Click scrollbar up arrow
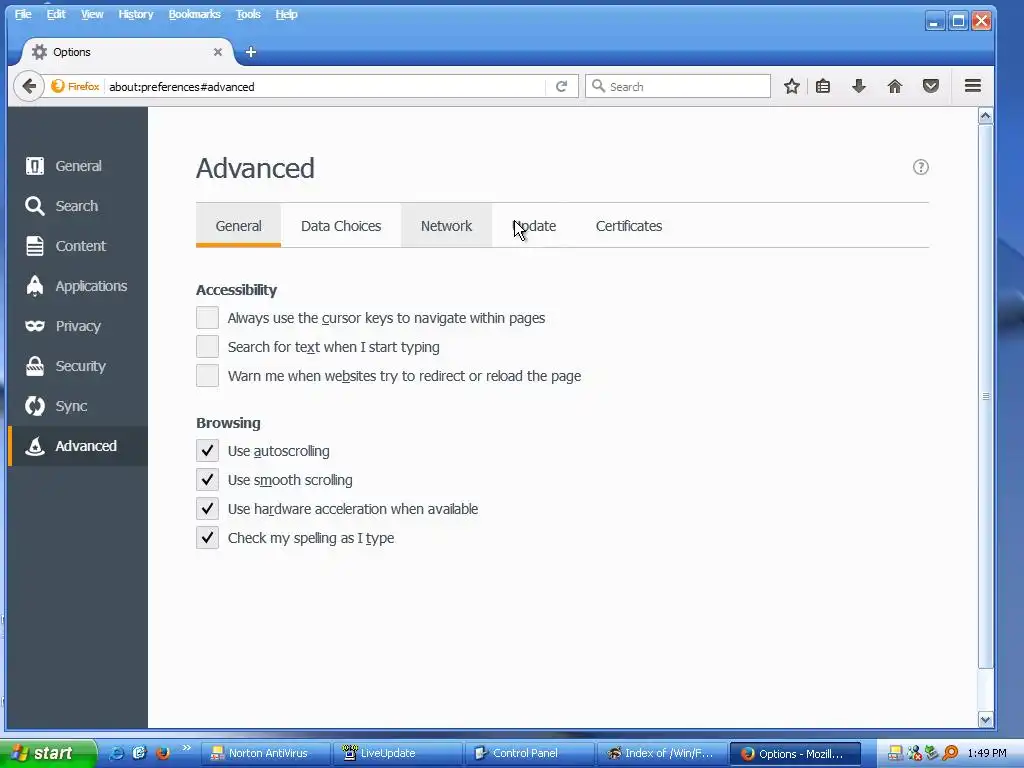 [985, 116]
